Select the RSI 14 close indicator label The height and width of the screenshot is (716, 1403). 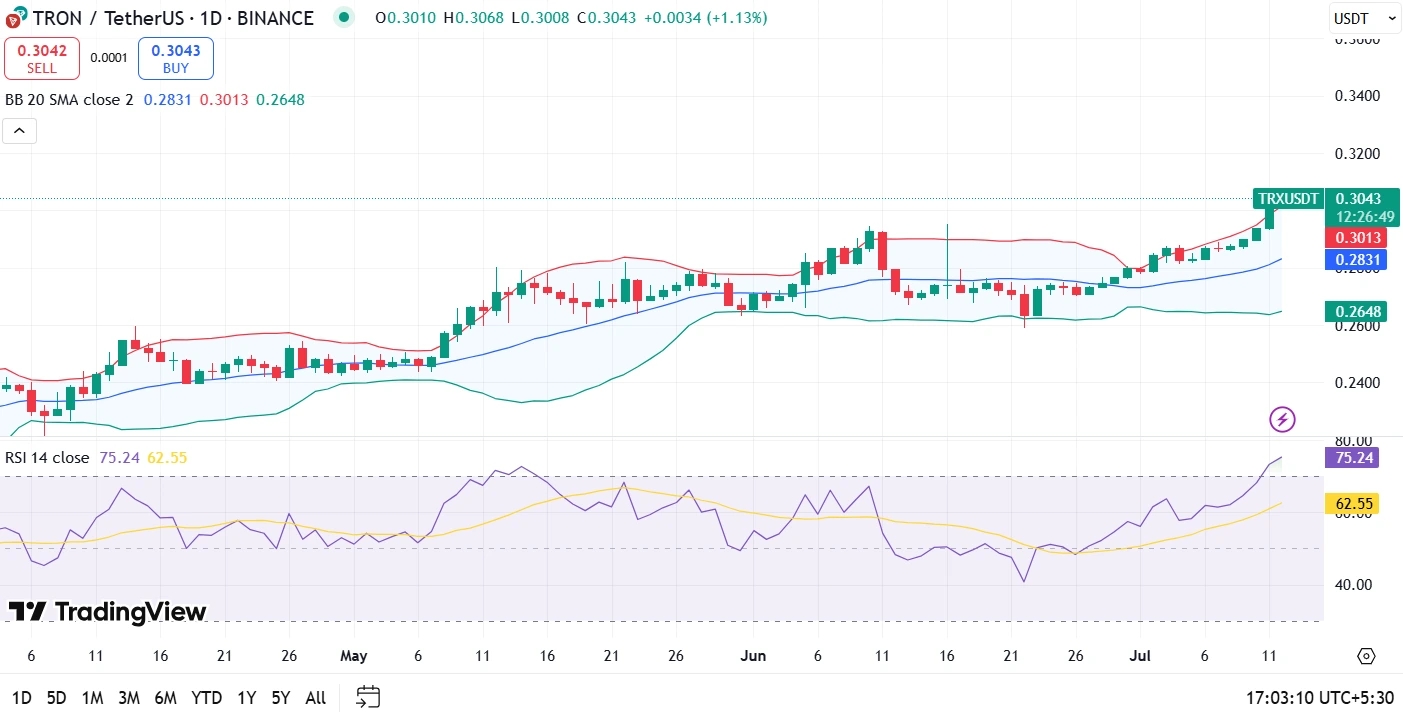pyautogui.click(x=47, y=458)
